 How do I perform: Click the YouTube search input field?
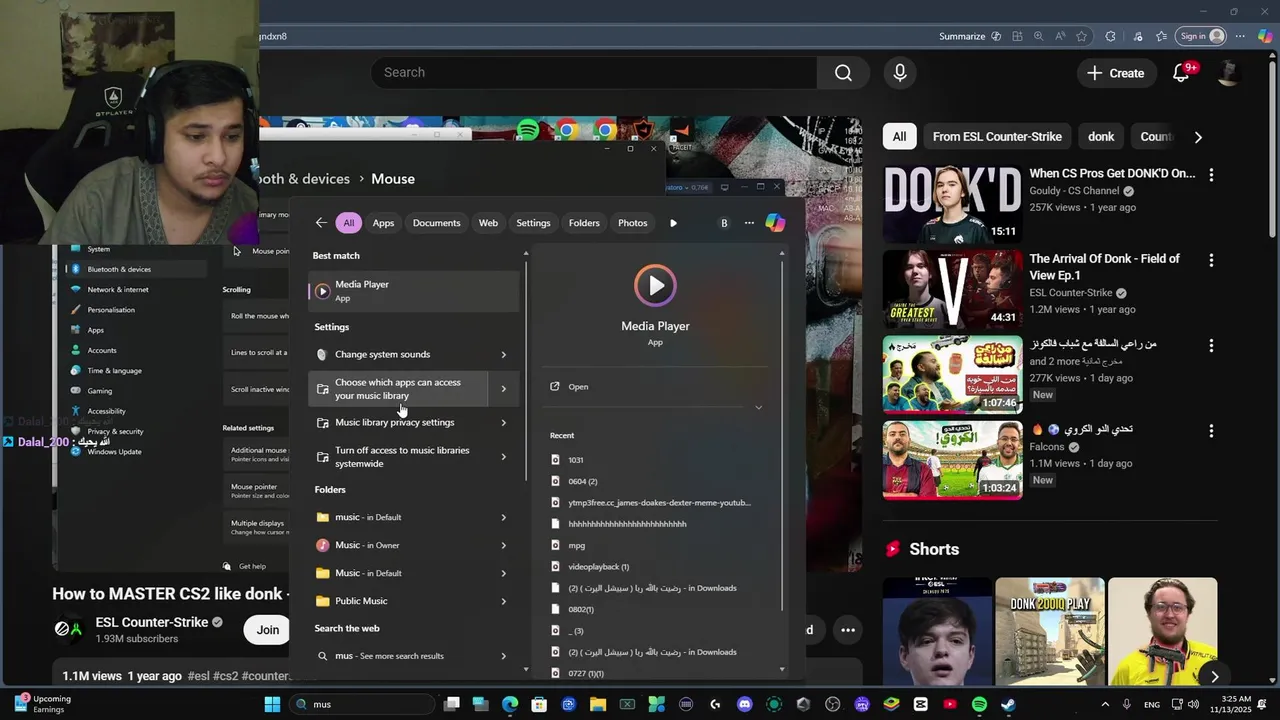(594, 72)
